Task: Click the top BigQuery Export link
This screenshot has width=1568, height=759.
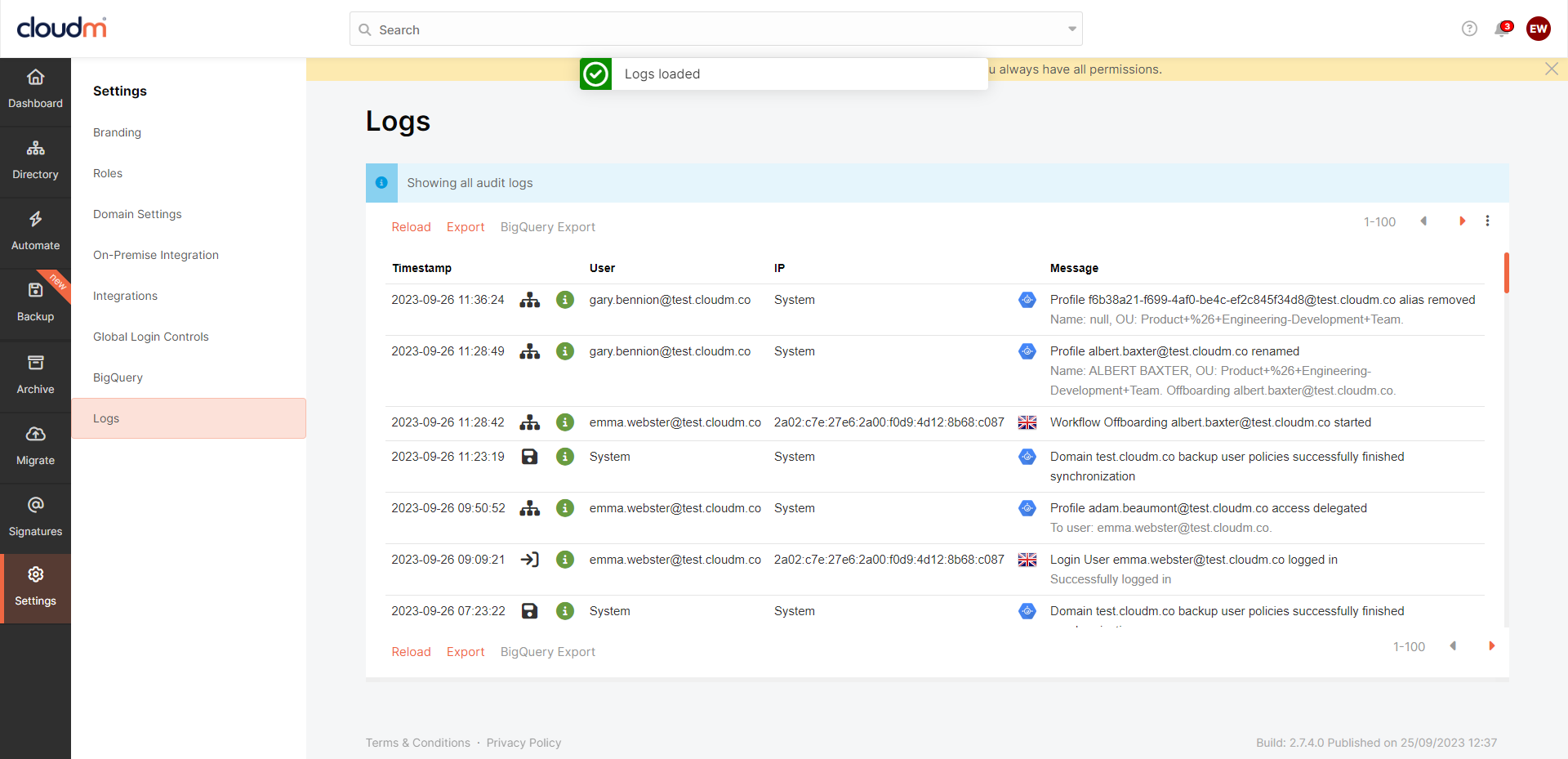Action: click(548, 227)
